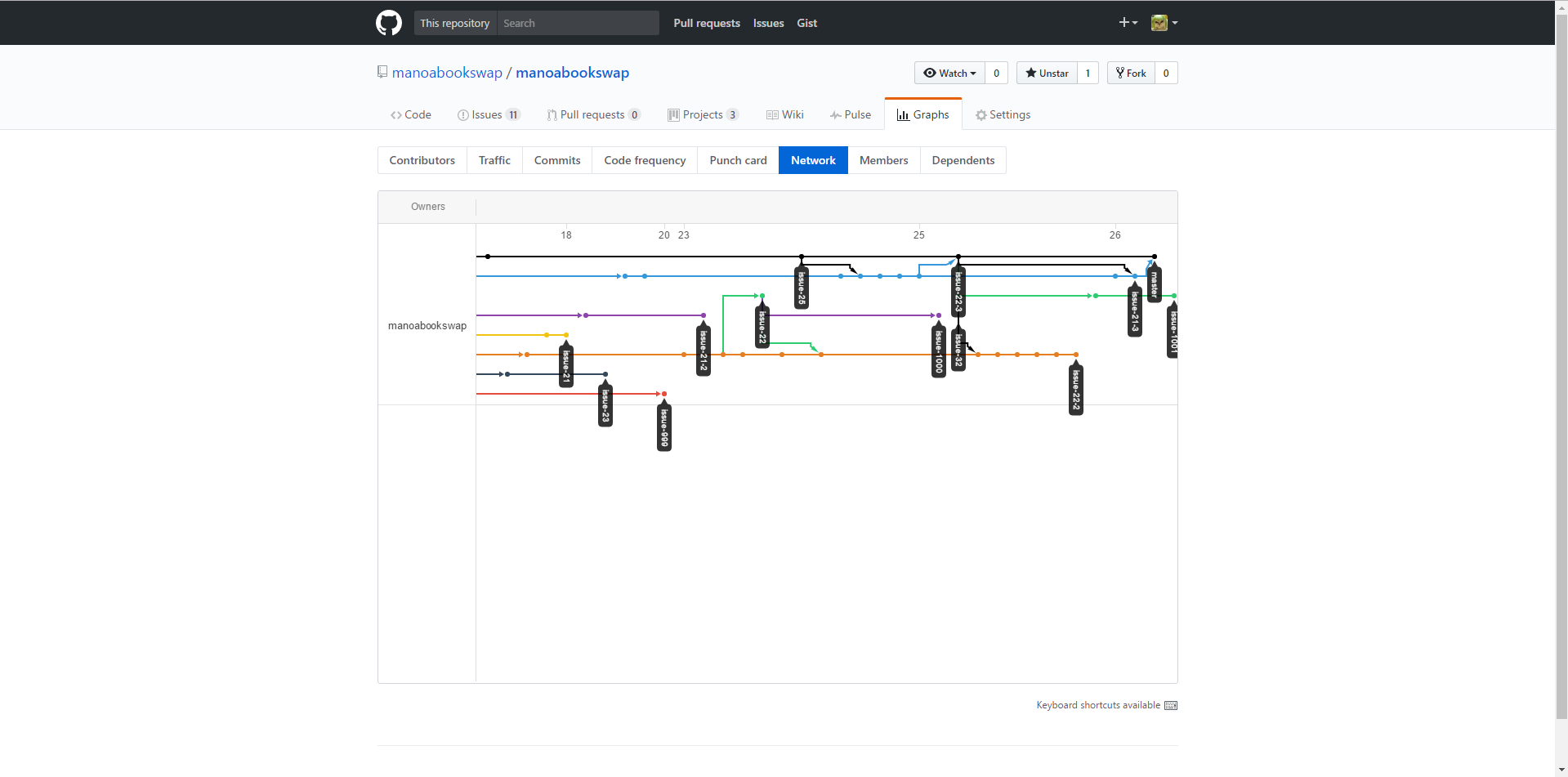
Task: Open global Issues in header
Action: [768, 23]
